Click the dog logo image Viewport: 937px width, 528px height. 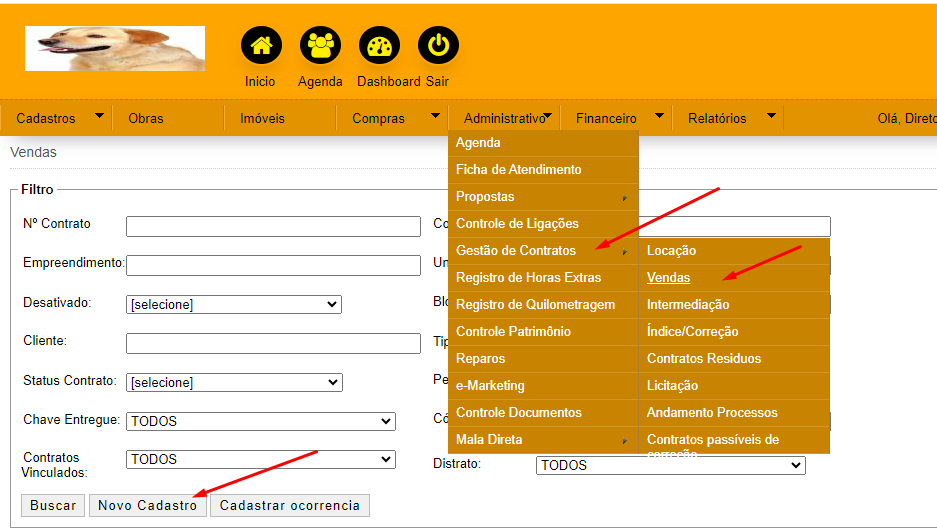click(115, 48)
